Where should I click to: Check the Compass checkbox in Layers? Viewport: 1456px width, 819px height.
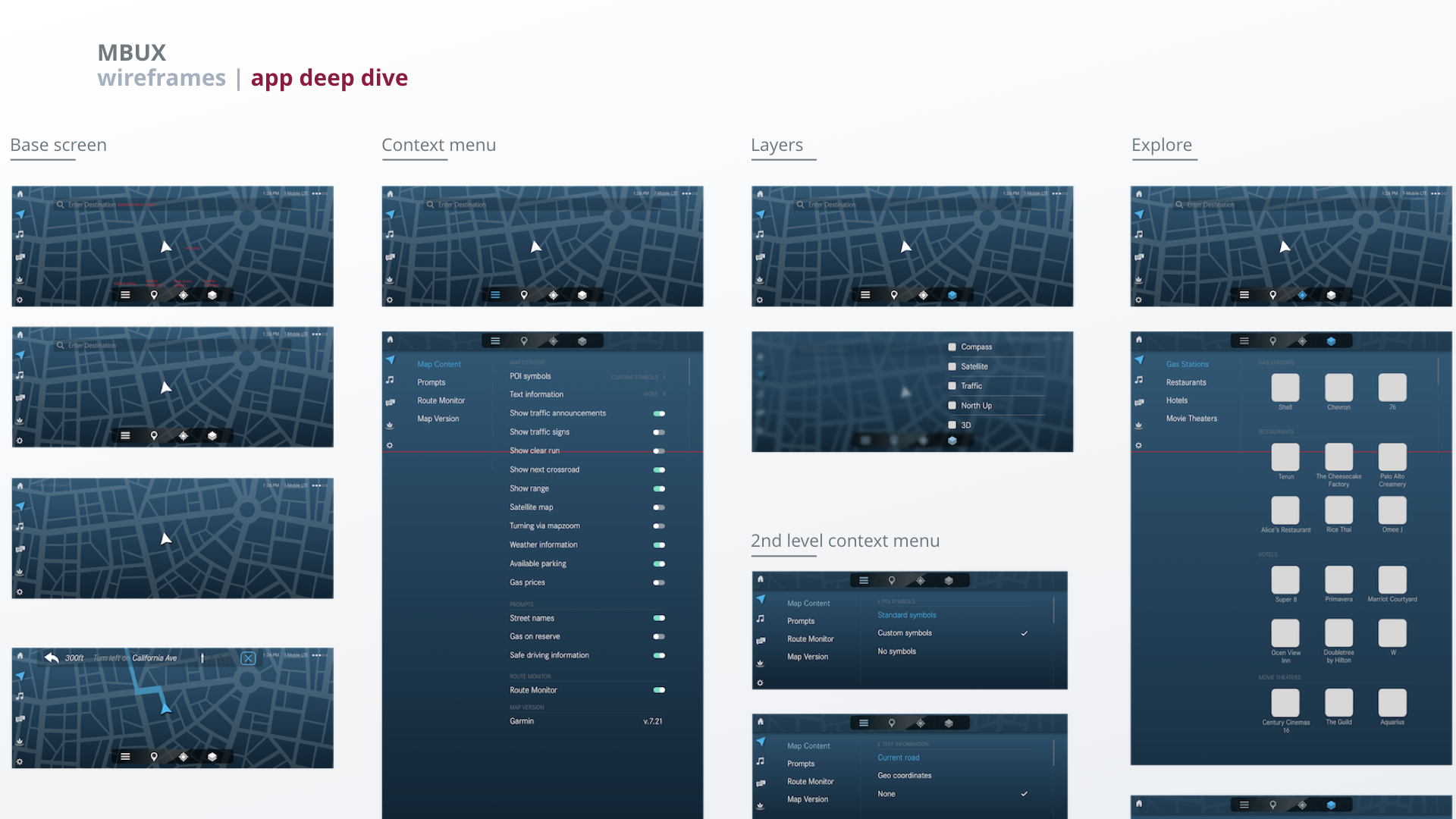click(952, 347)
